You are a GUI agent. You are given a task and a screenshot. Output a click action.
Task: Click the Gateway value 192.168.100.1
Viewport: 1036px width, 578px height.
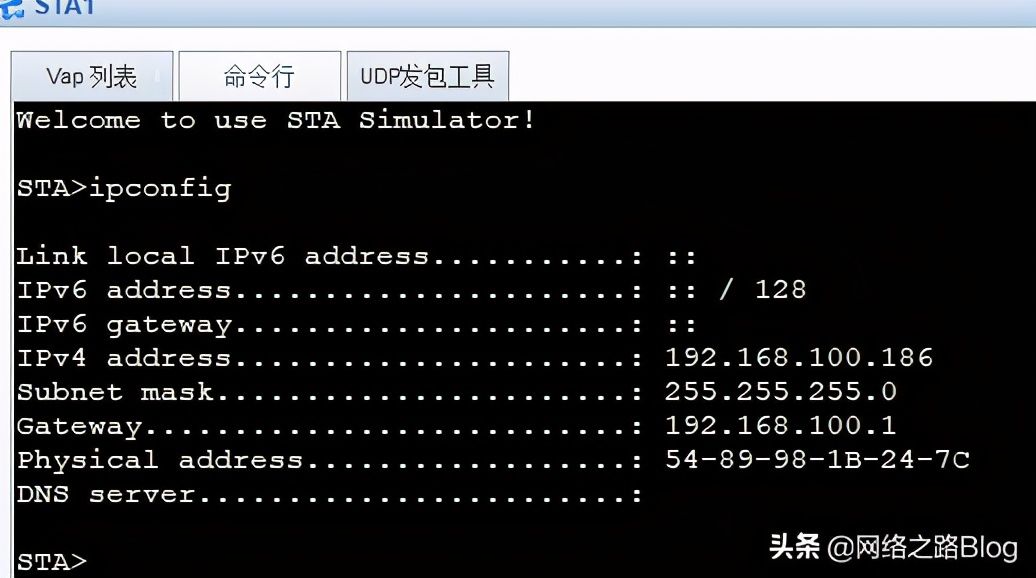780,425
